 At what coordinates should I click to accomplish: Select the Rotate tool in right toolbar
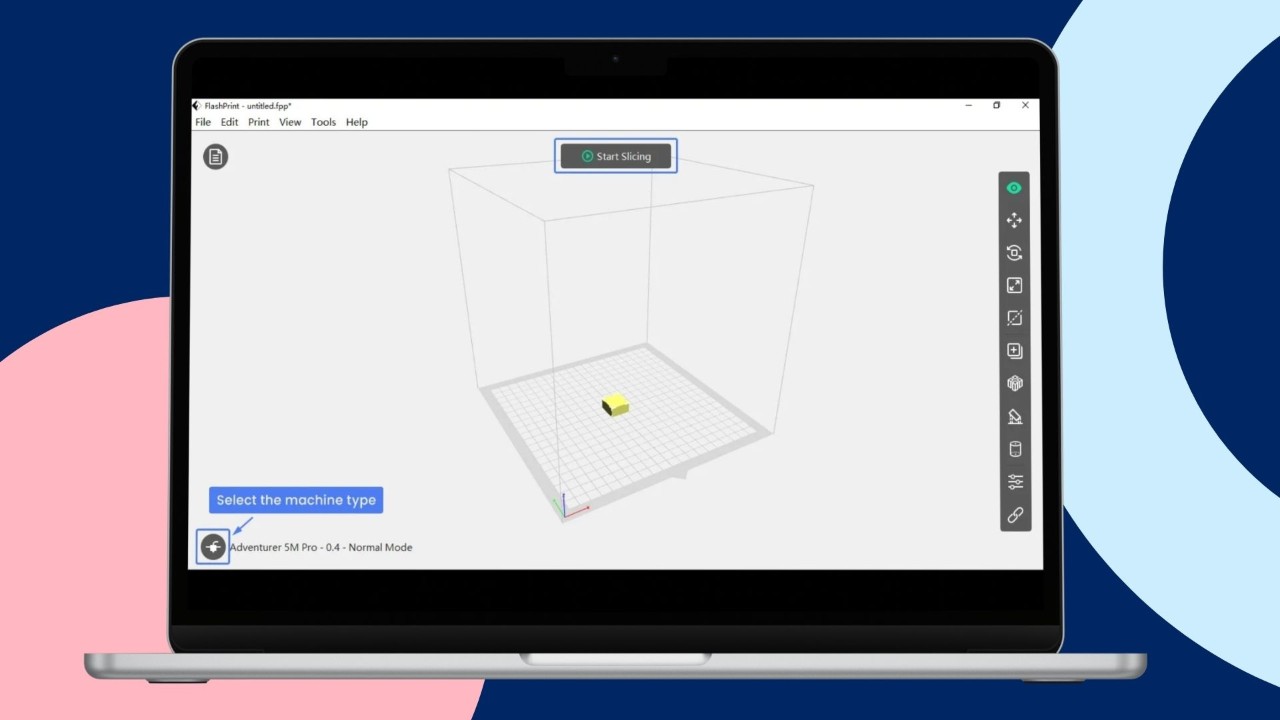point(1014,253)
